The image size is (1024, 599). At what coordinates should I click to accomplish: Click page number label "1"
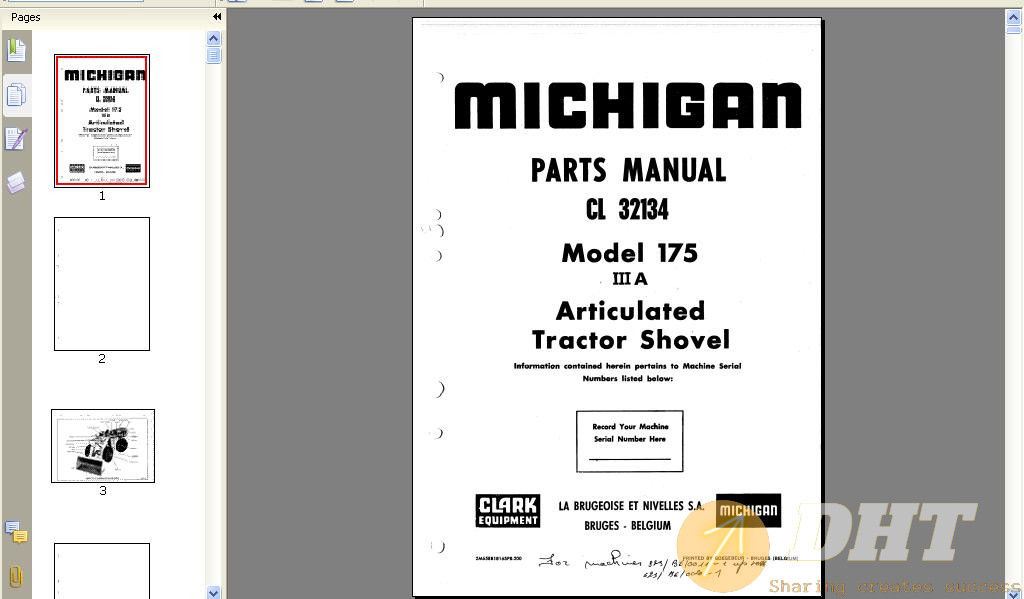[x=102, y=196]
